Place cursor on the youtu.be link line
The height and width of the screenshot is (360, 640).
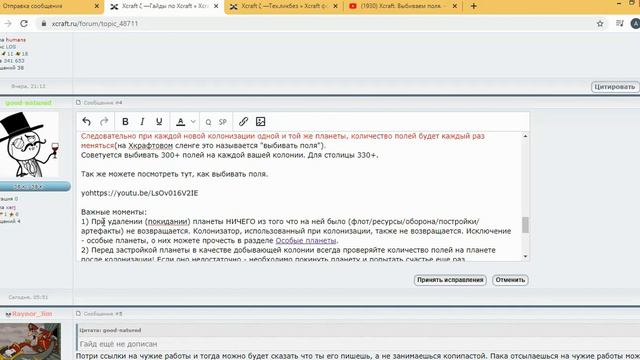coord(140,193)
